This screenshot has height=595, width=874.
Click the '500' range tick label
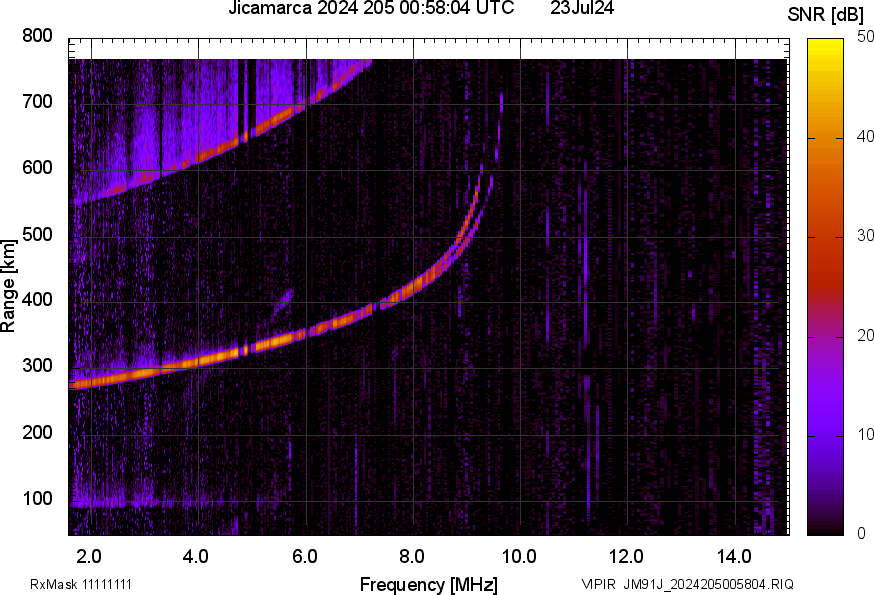(37, 234)
